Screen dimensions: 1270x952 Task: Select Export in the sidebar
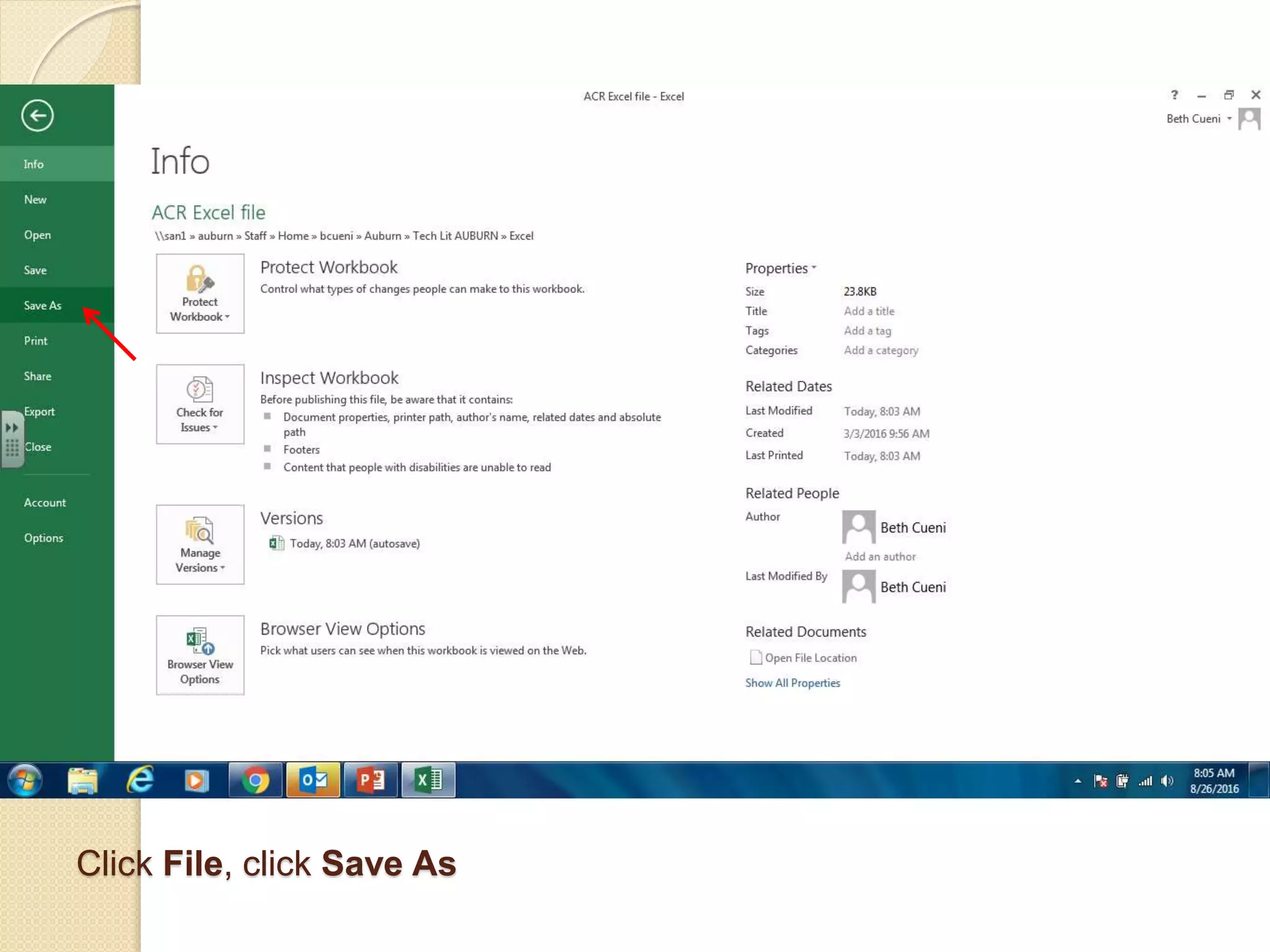(x=57, y=411)
